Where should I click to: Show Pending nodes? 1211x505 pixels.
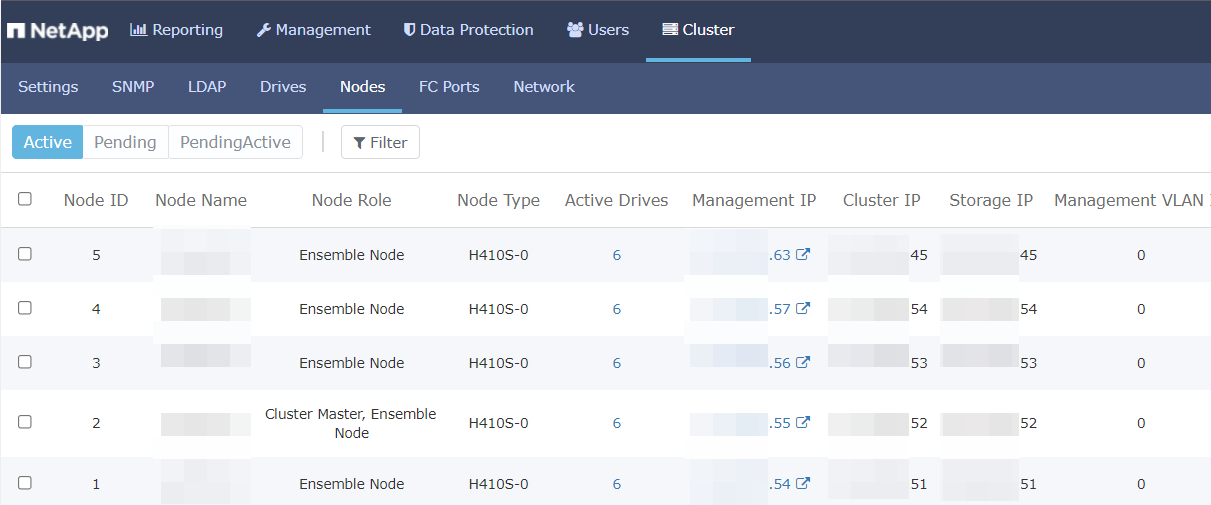[x=125, y=142]
